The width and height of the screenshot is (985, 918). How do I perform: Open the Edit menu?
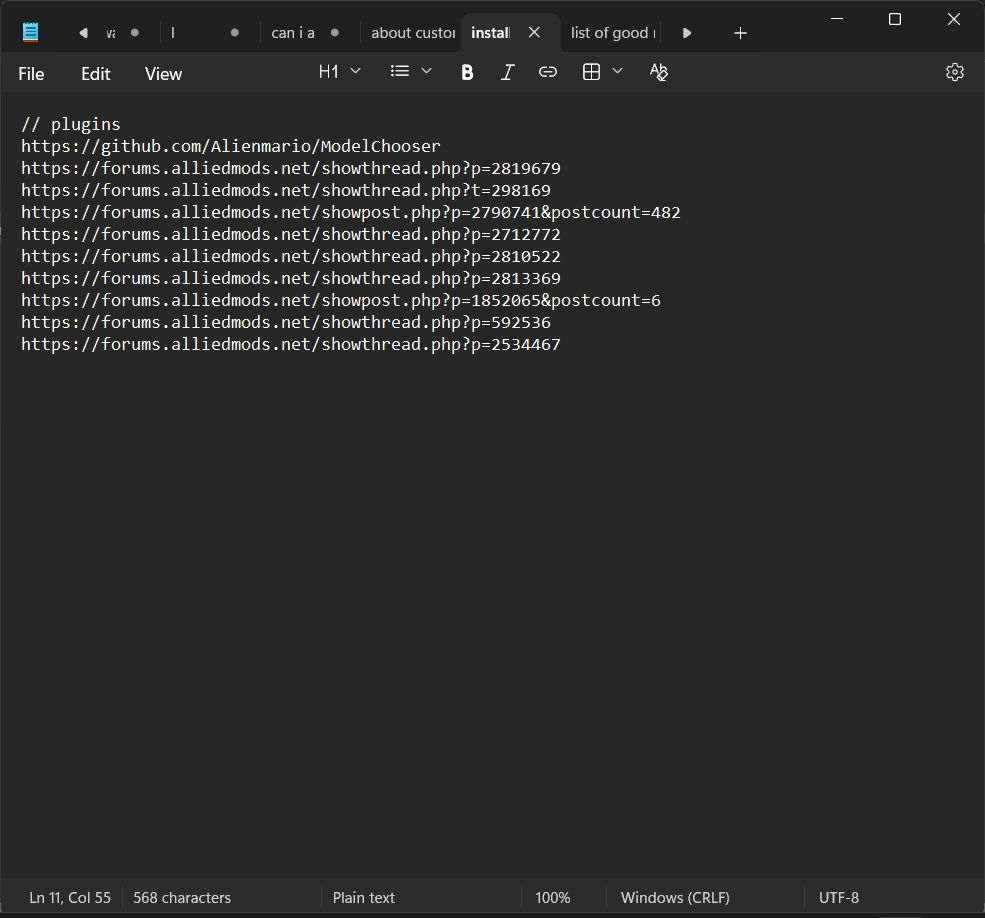[96, 74]
